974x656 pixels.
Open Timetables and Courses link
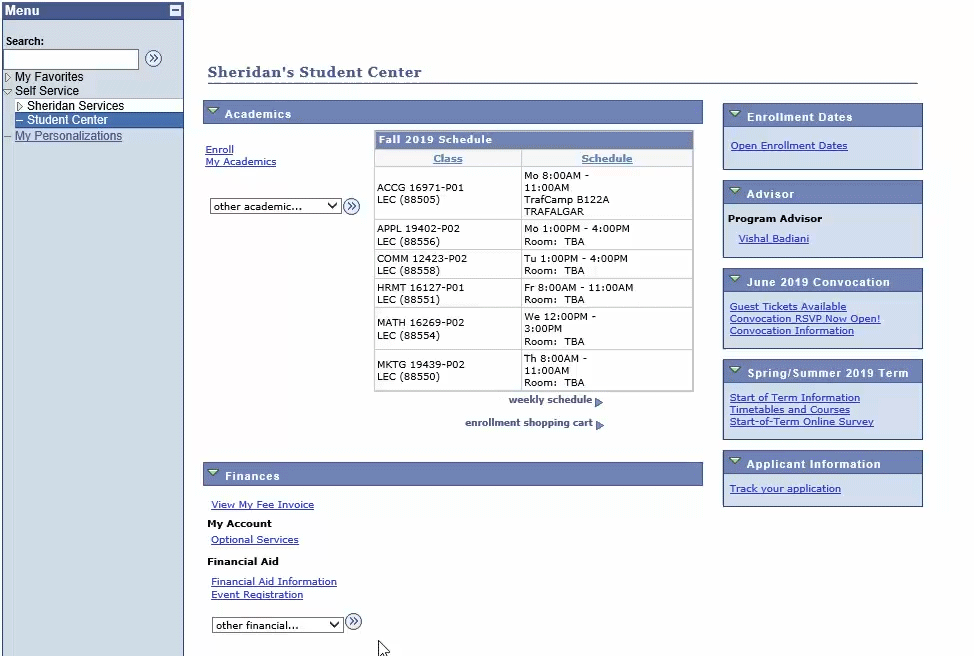[x=790, y=409]
